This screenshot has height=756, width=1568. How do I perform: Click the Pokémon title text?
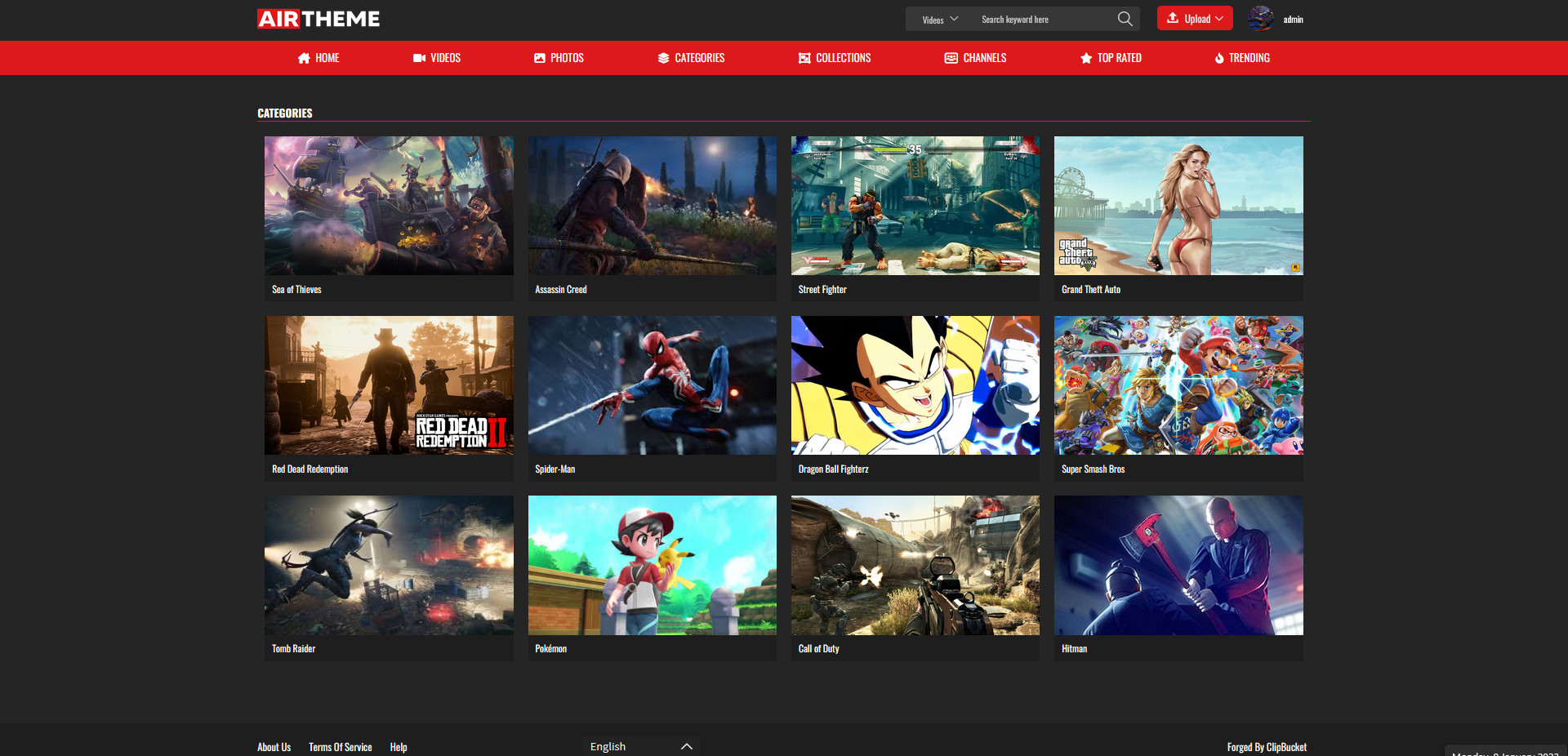550,649
